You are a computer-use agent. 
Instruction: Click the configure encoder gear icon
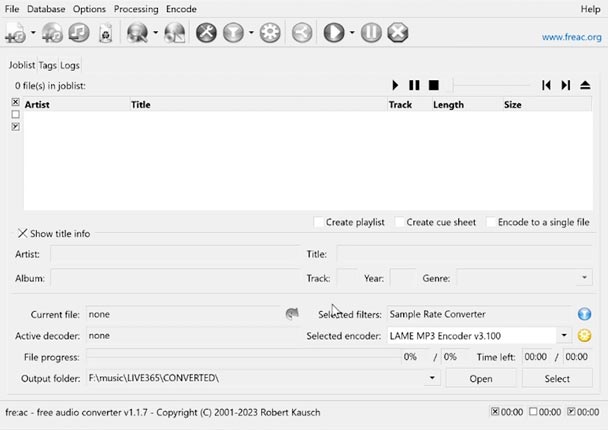pyautogui.click(x=269, y=34)
